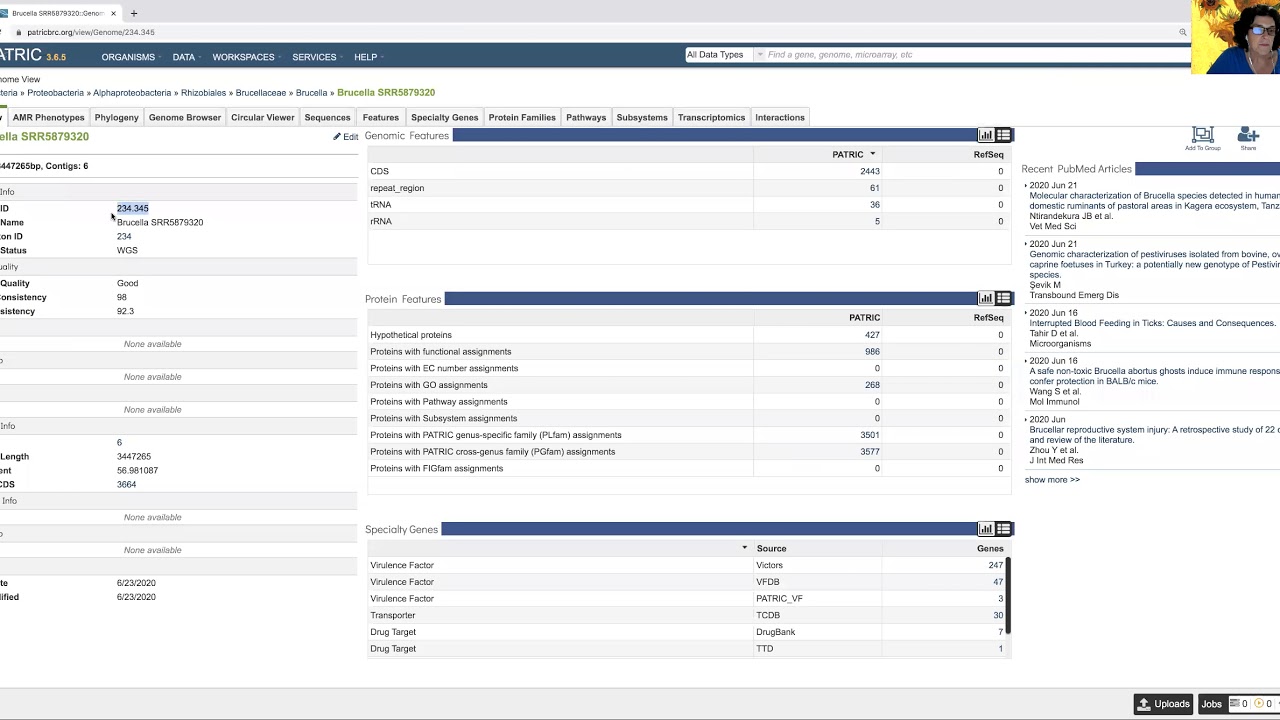Click the repeat_region count 61

click(875, 188)
